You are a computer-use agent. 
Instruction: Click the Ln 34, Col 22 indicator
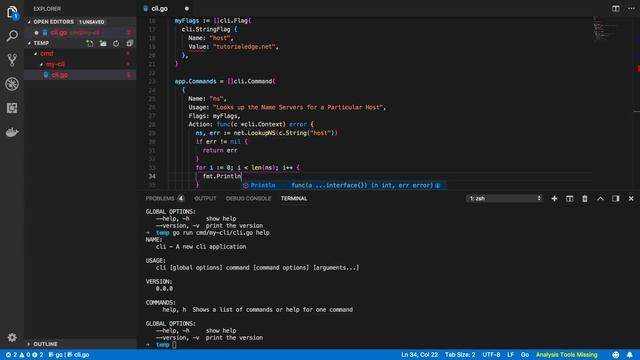coord(419,355)
